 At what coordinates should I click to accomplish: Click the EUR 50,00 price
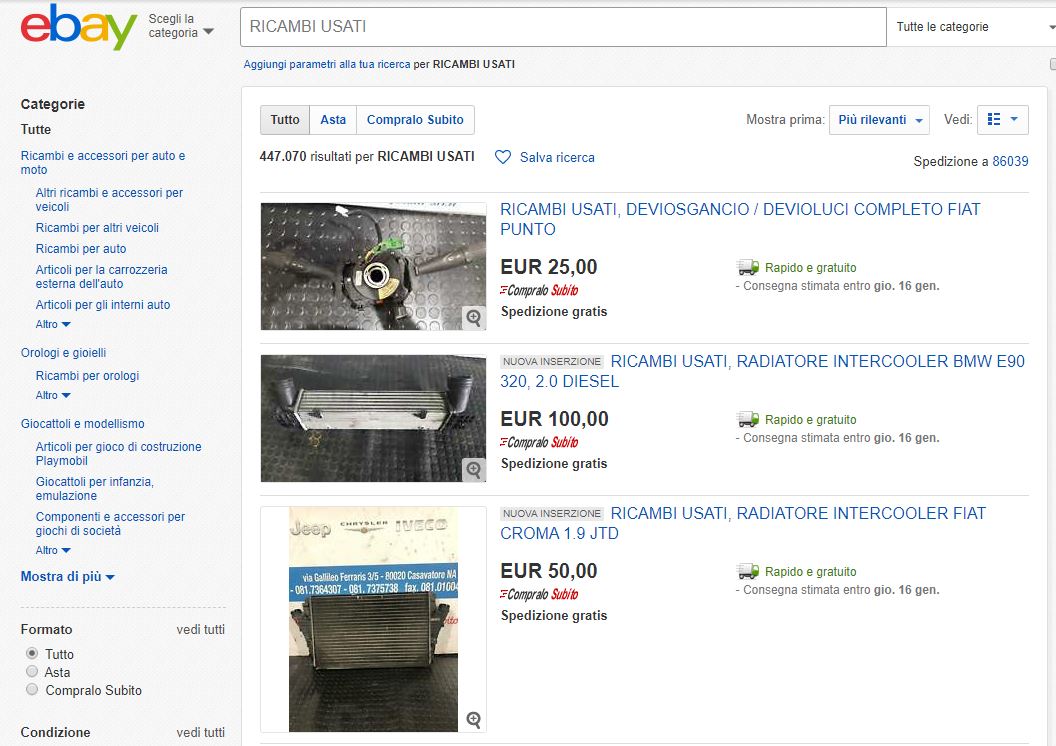point(549,572)
